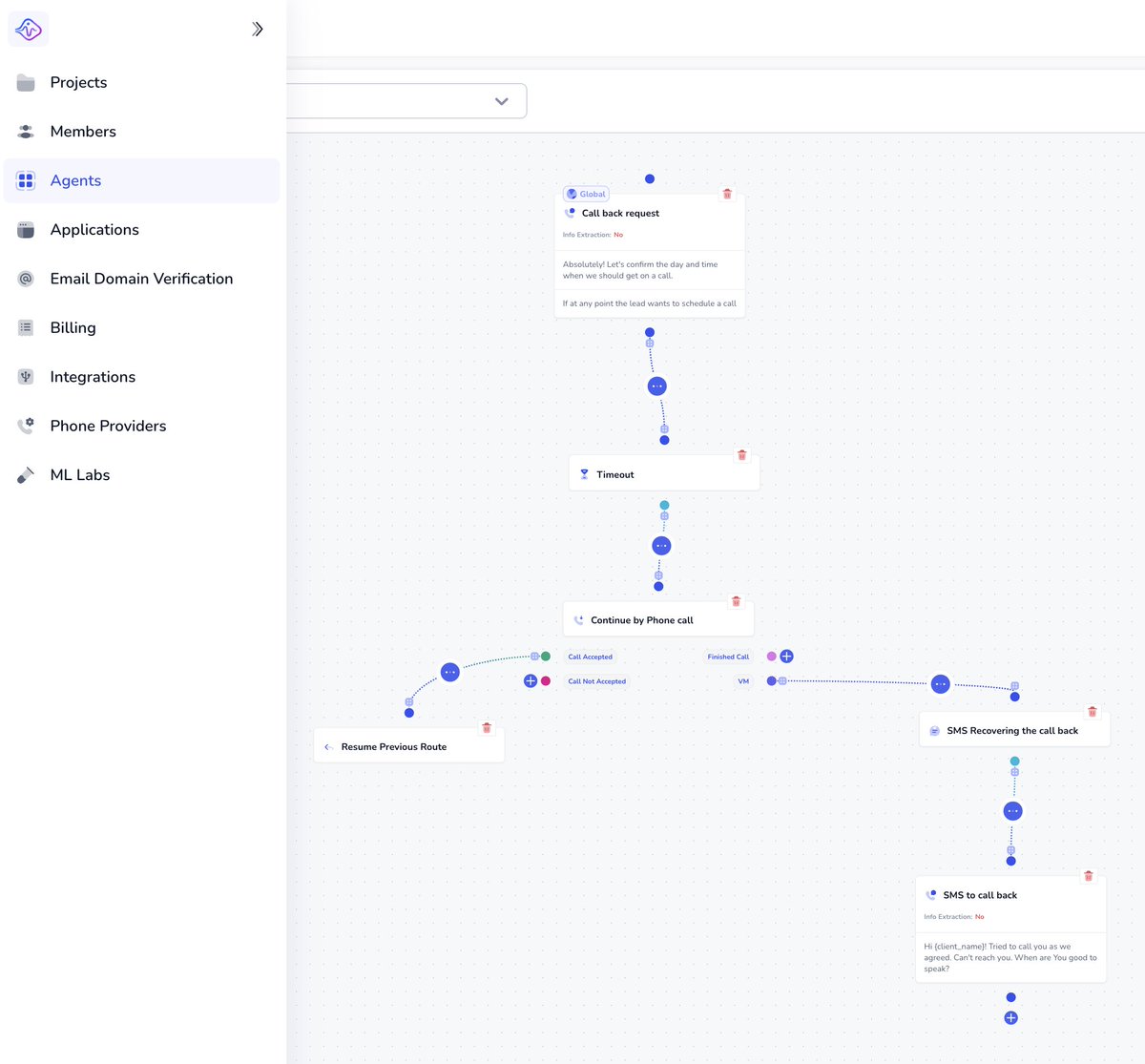1145x1064 pixels.
Task: Click the Global badge on Call back request
Action: (586, 194)
